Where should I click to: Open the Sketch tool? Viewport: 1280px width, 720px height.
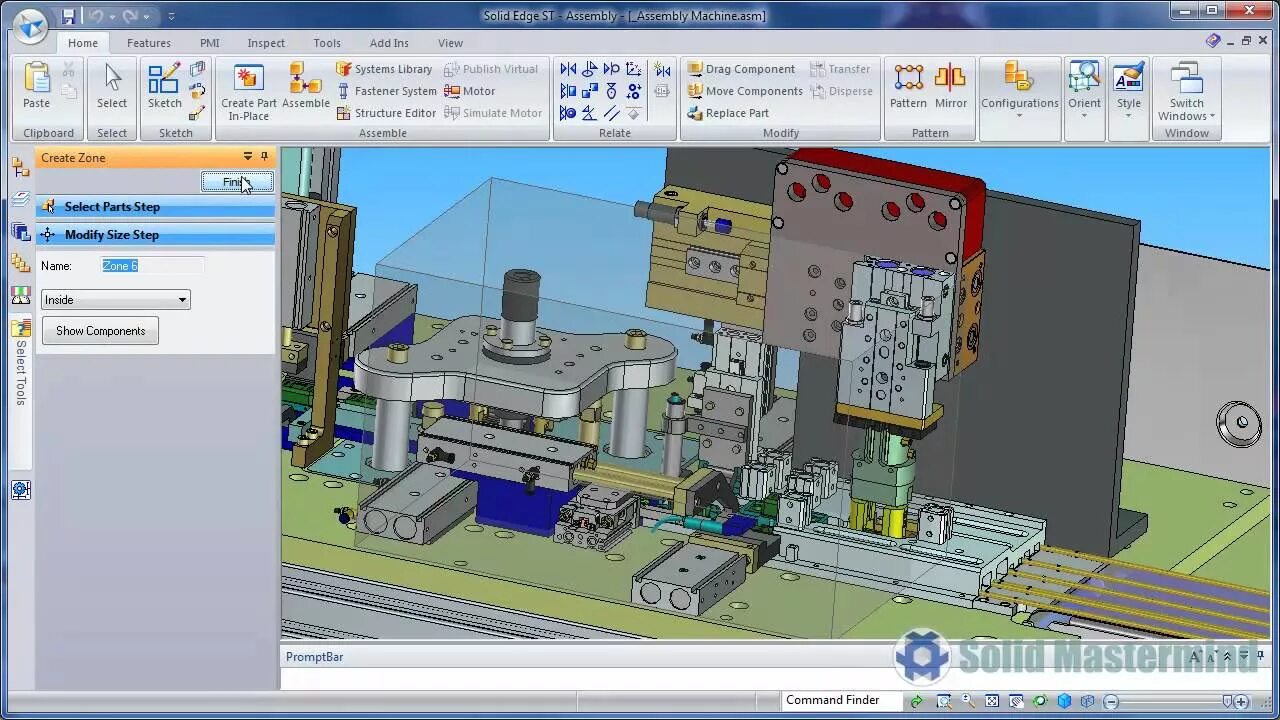[x=165, y=87]
